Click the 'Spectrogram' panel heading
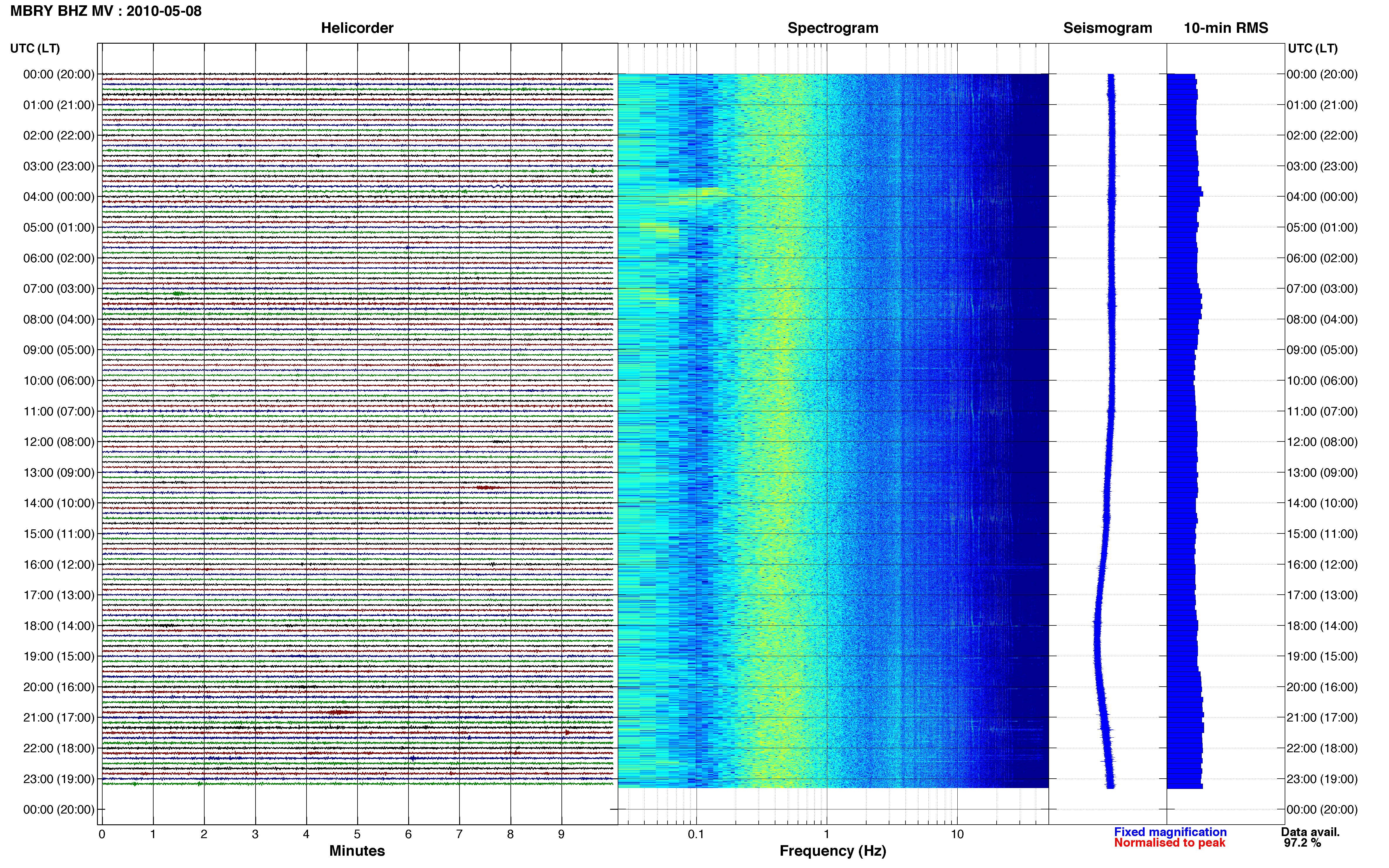 tap(833, 28)
